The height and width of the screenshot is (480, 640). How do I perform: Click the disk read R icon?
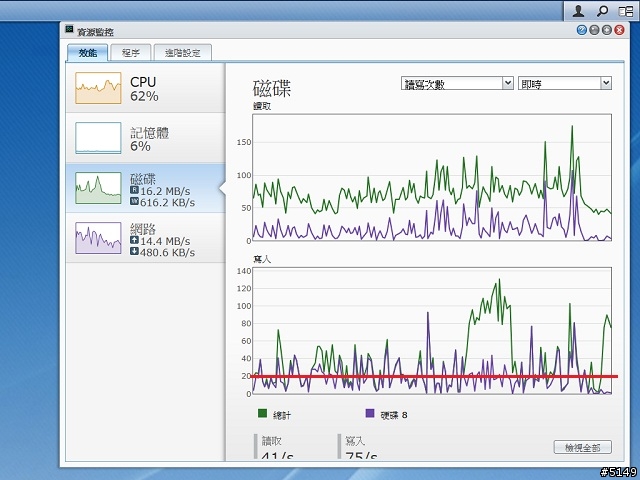point(134,190)
